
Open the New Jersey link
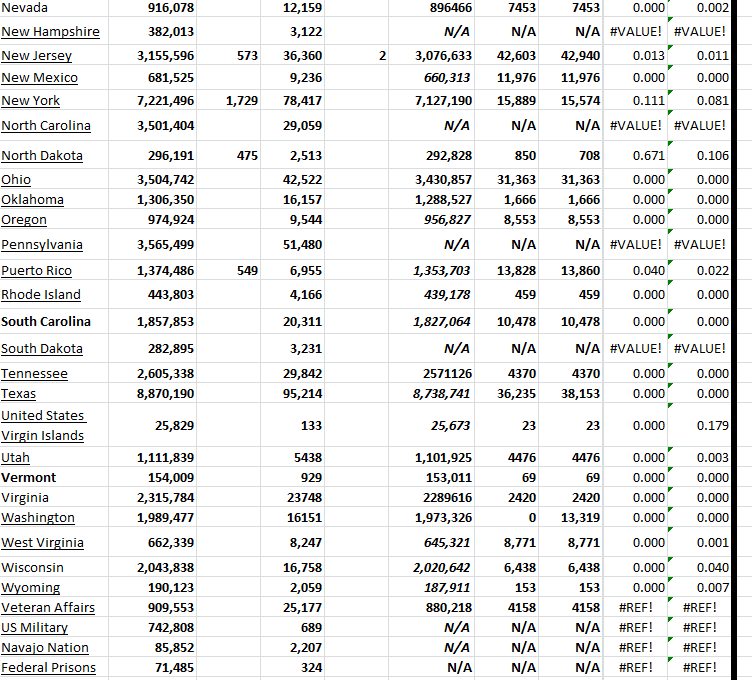click(36, 56)
